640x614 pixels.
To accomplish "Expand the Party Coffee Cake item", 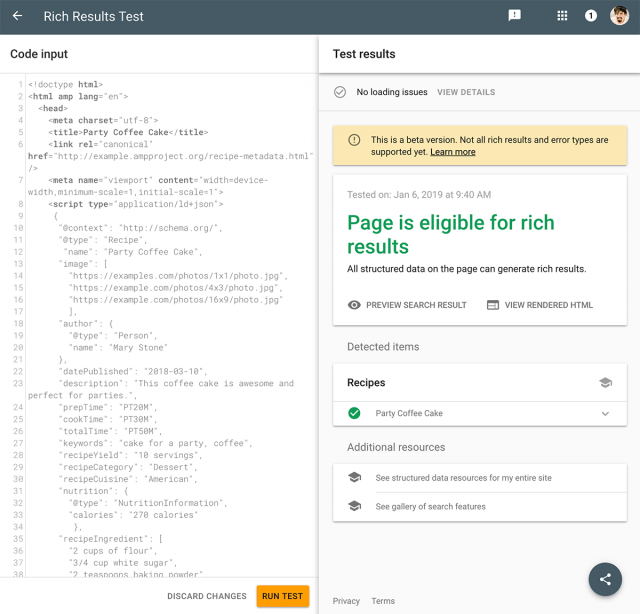I will point(605,413).
